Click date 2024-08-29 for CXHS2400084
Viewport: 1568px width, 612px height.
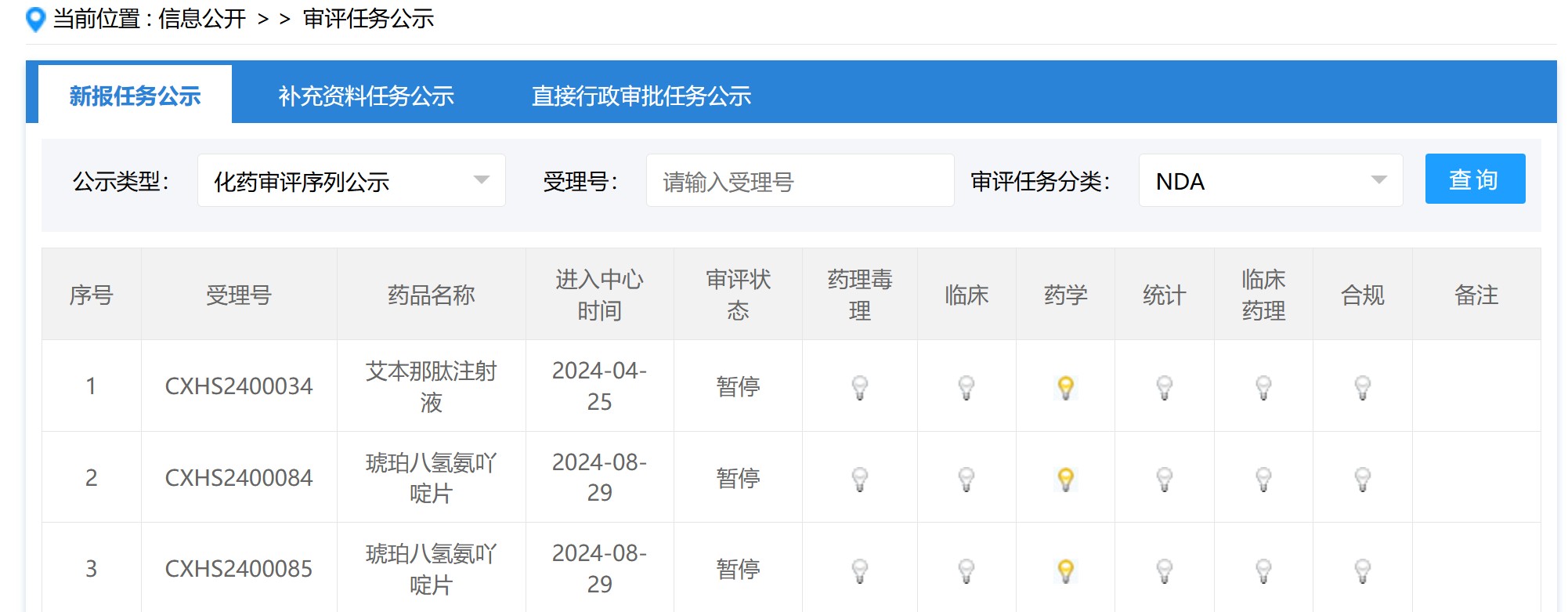[600, 478]
